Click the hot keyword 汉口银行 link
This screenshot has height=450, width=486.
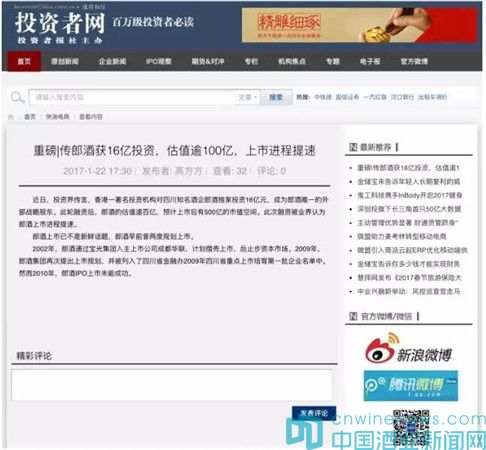coord(402,97)
